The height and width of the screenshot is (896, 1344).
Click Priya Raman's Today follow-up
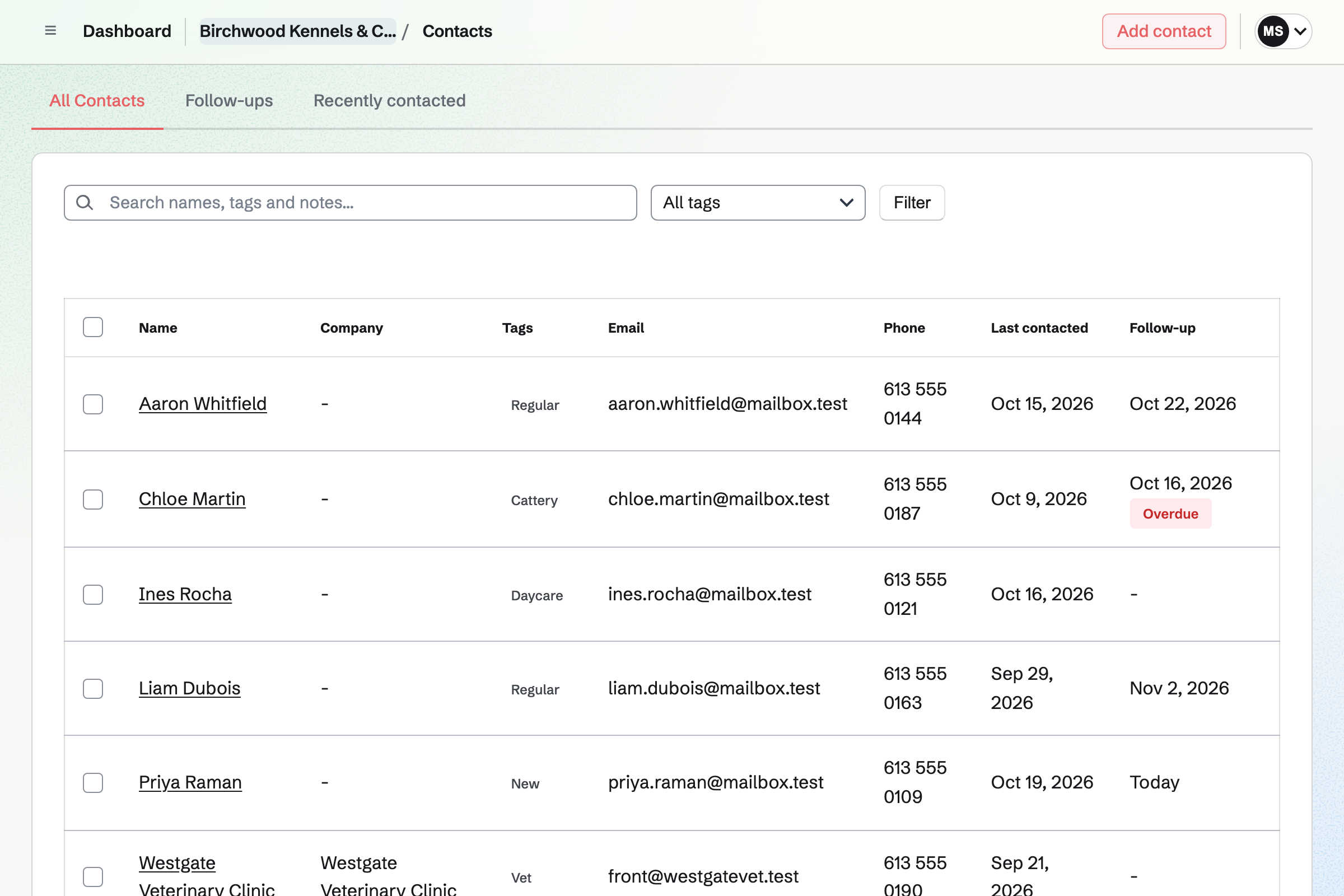(x=1154, y=782)
